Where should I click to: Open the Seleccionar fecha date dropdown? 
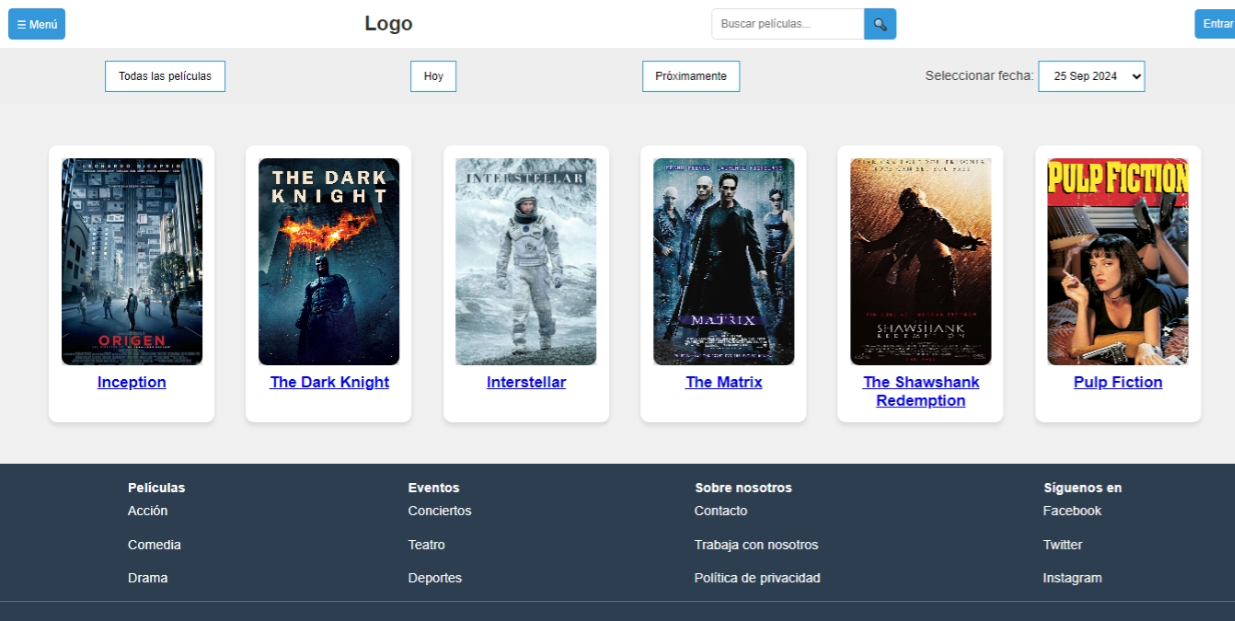1092,75
